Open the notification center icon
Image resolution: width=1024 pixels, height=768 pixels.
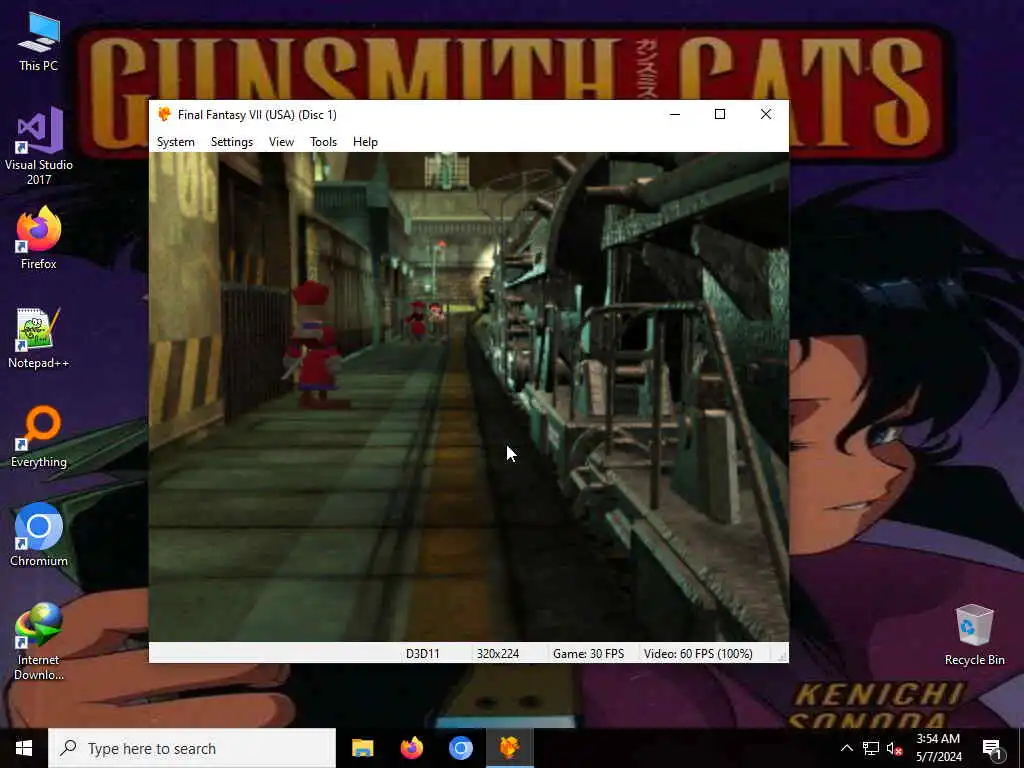coord(993,748)
